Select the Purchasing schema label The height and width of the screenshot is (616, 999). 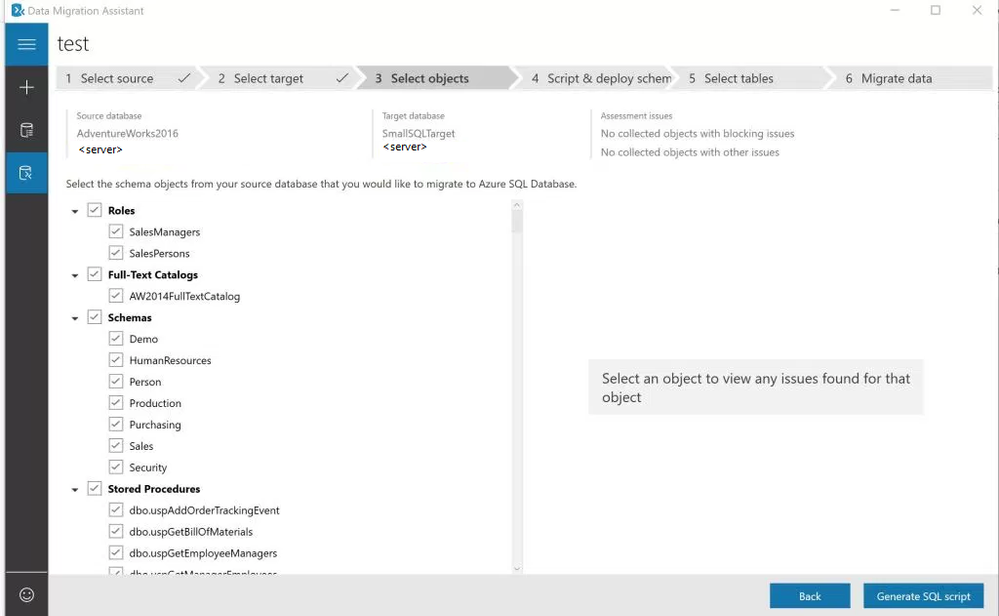(155, 425)
